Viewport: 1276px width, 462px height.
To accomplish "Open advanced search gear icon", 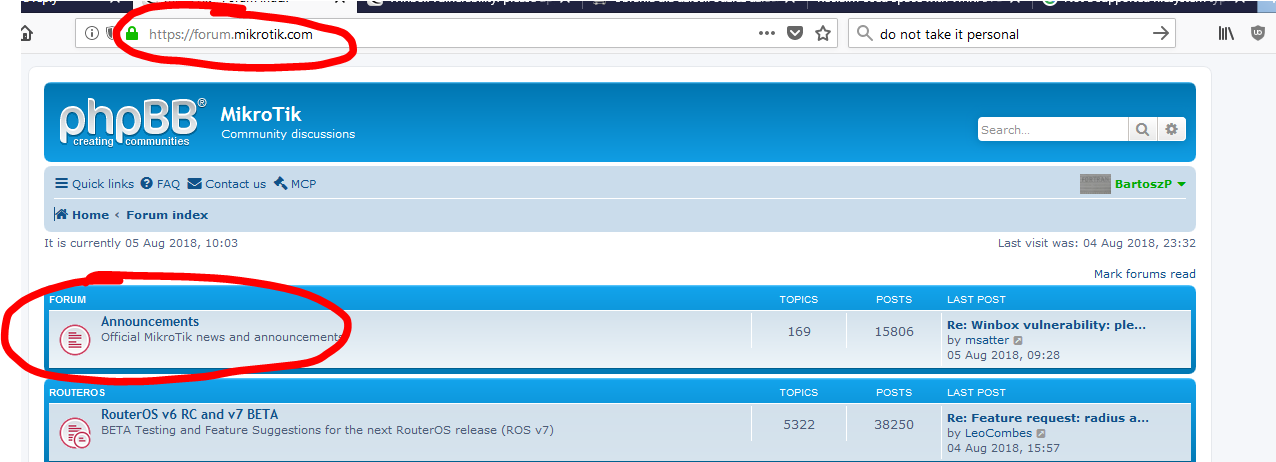I will coord(1171,129).
